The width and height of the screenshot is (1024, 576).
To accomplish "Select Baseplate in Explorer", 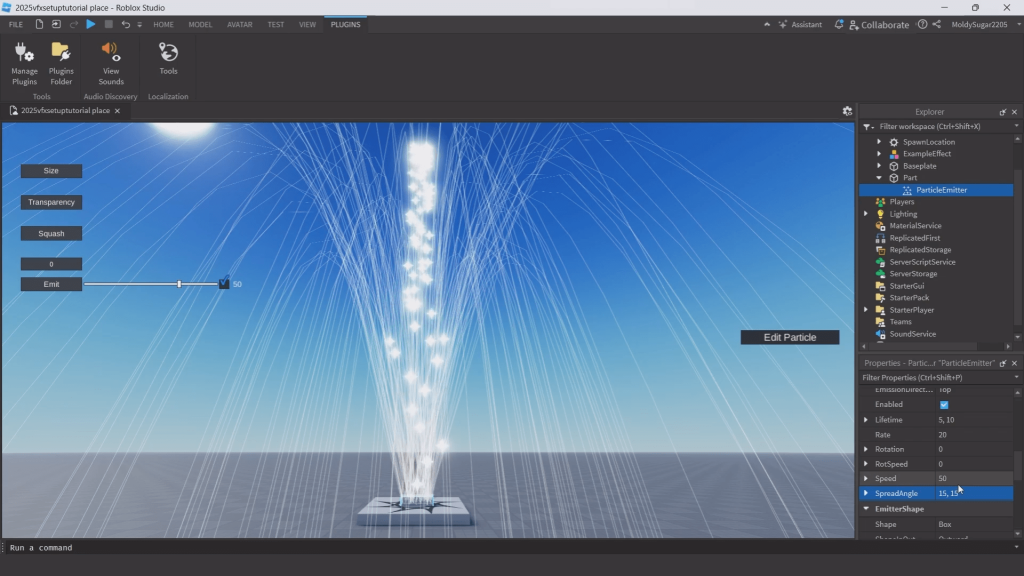I will (919, 166).
